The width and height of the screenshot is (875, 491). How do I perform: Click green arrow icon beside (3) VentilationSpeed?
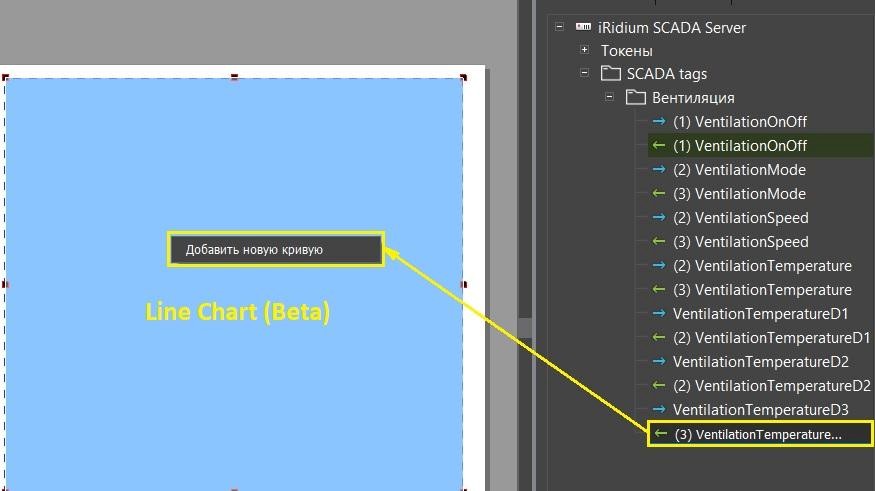659,242
